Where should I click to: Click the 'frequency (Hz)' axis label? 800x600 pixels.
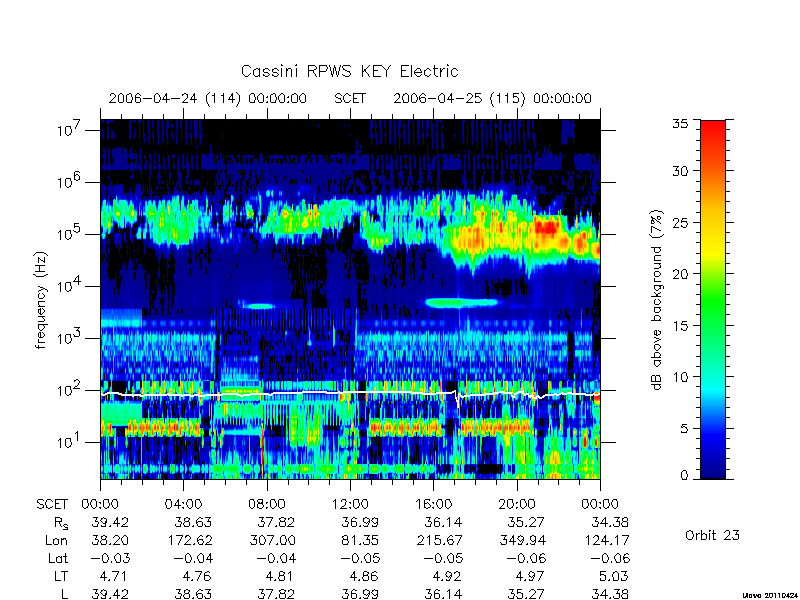tap(41, 300)
